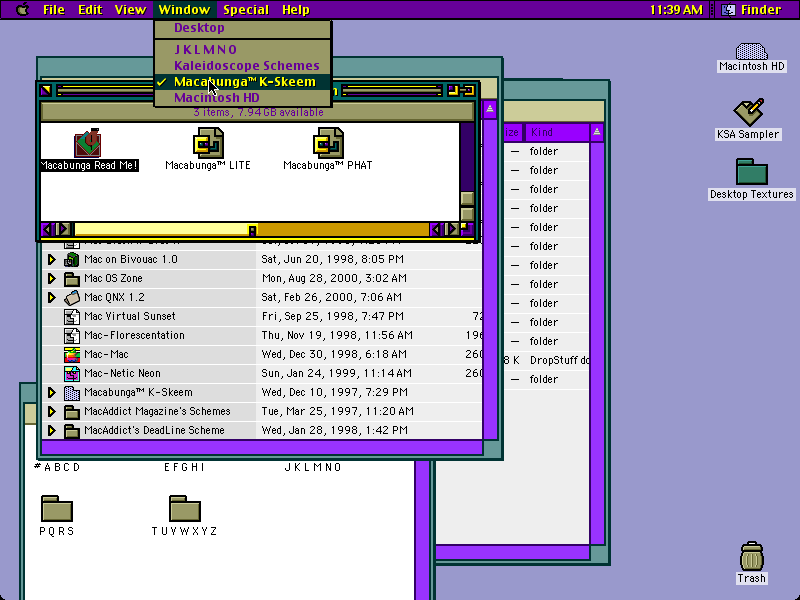This screenshot has height=600, width=800.
Task: Select the Mac-Florescentation scheme icon
Action: pos(71,336)
